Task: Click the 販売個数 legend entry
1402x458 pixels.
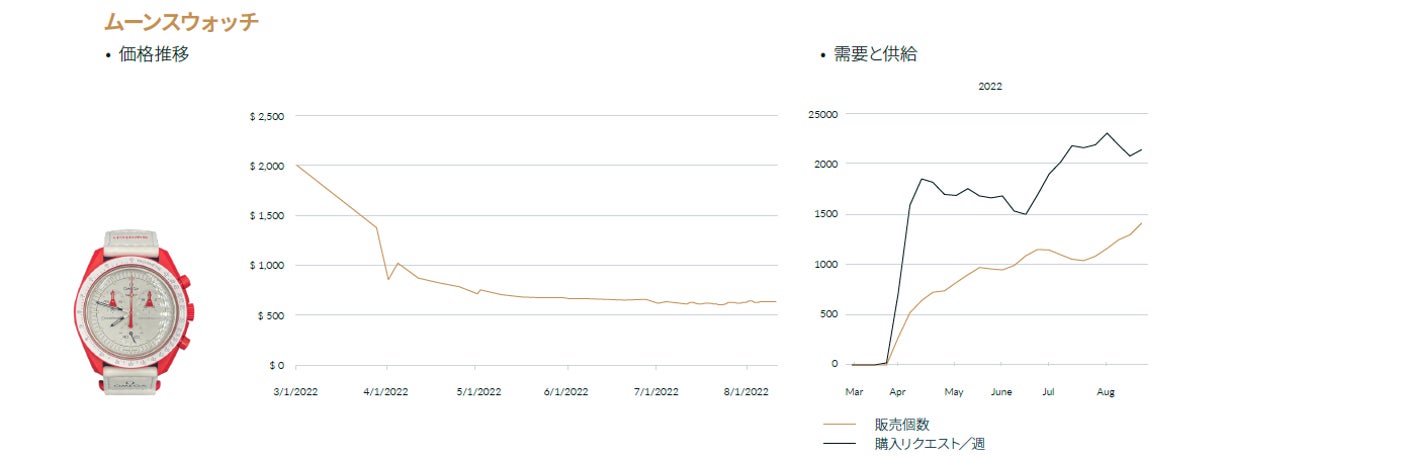Action: [902, 425]
